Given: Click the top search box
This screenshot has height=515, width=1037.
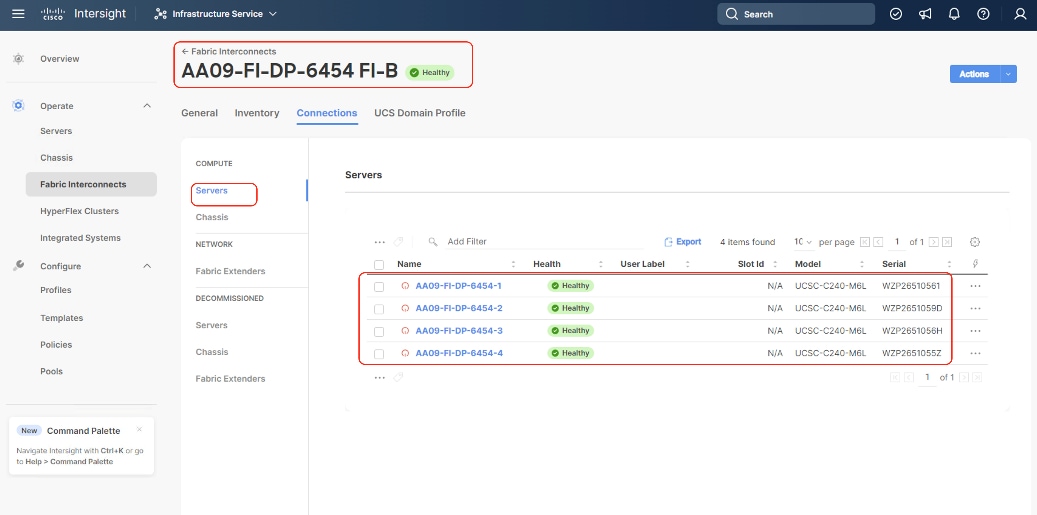Looking at the screenshot, I should coord(796,14).
